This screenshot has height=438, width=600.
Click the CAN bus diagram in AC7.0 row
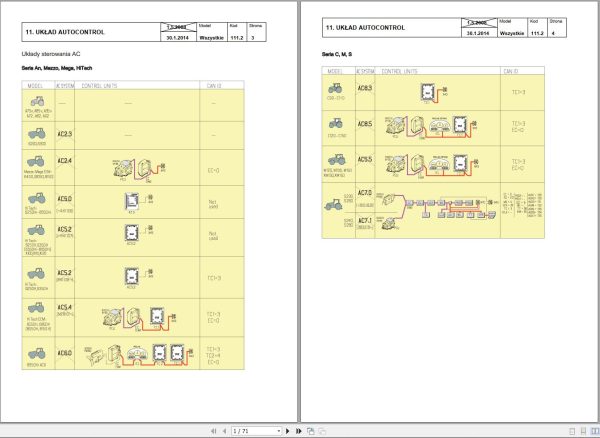(437, 210)
